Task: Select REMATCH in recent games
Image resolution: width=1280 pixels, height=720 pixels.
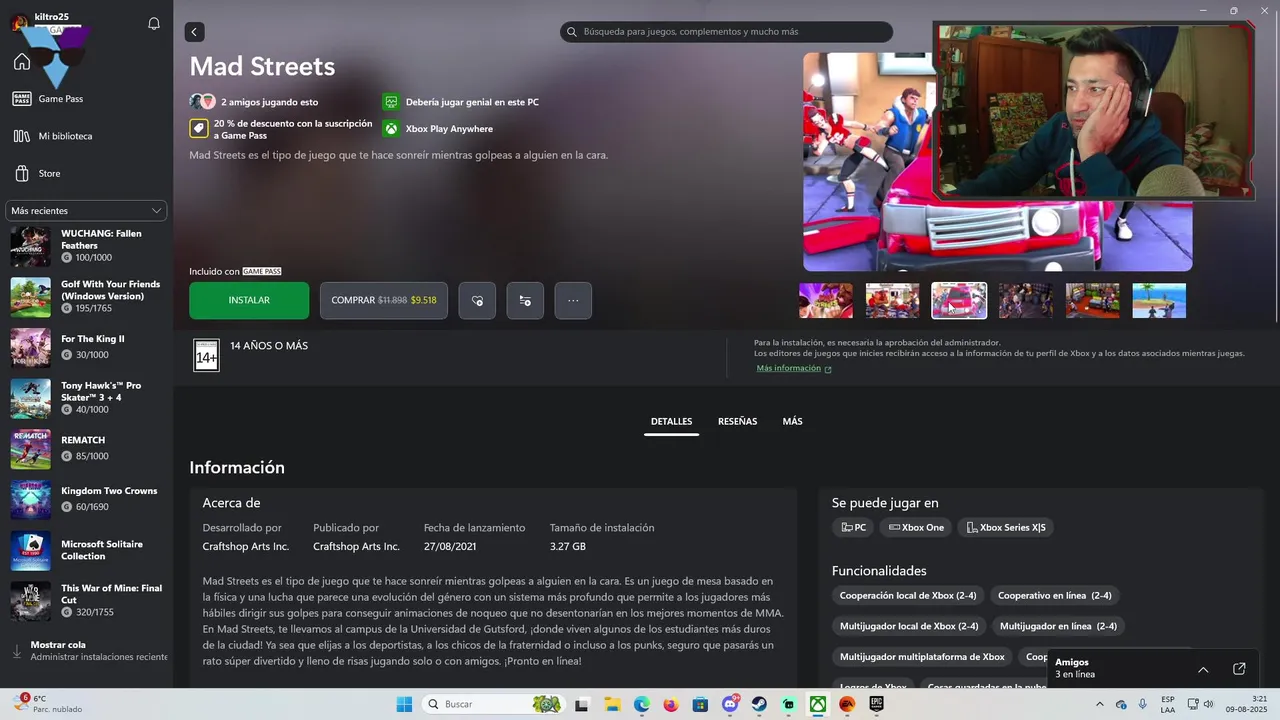Action: click(86, 448)
